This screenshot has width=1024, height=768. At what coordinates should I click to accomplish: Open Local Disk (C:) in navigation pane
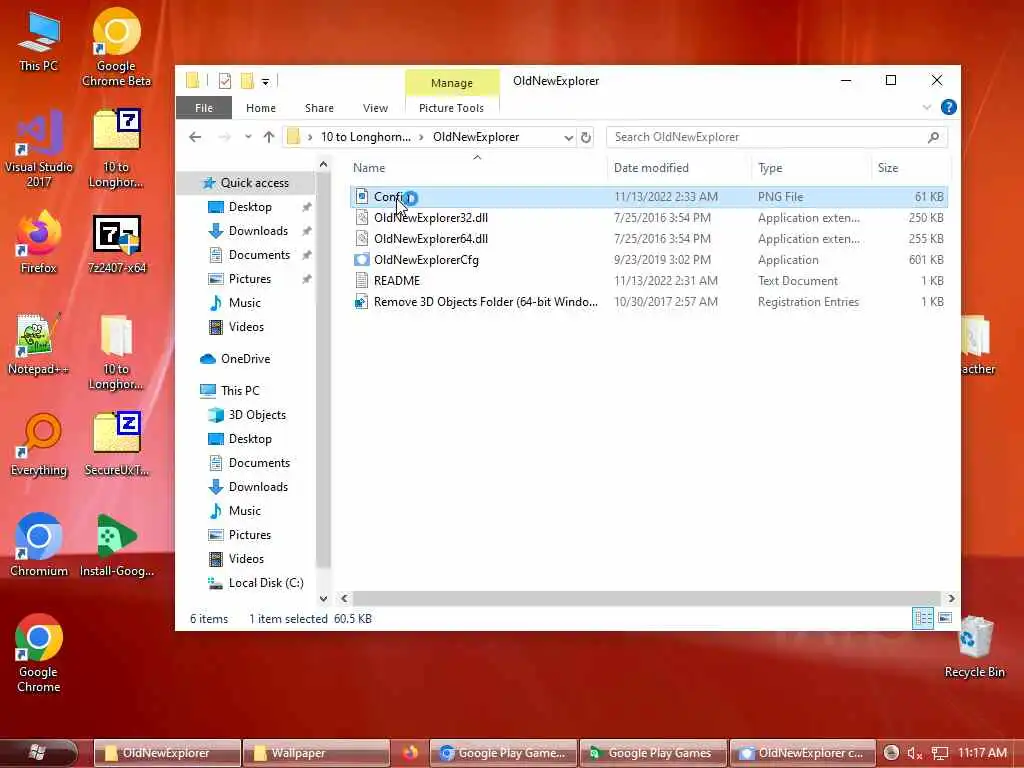click(256, 583)
